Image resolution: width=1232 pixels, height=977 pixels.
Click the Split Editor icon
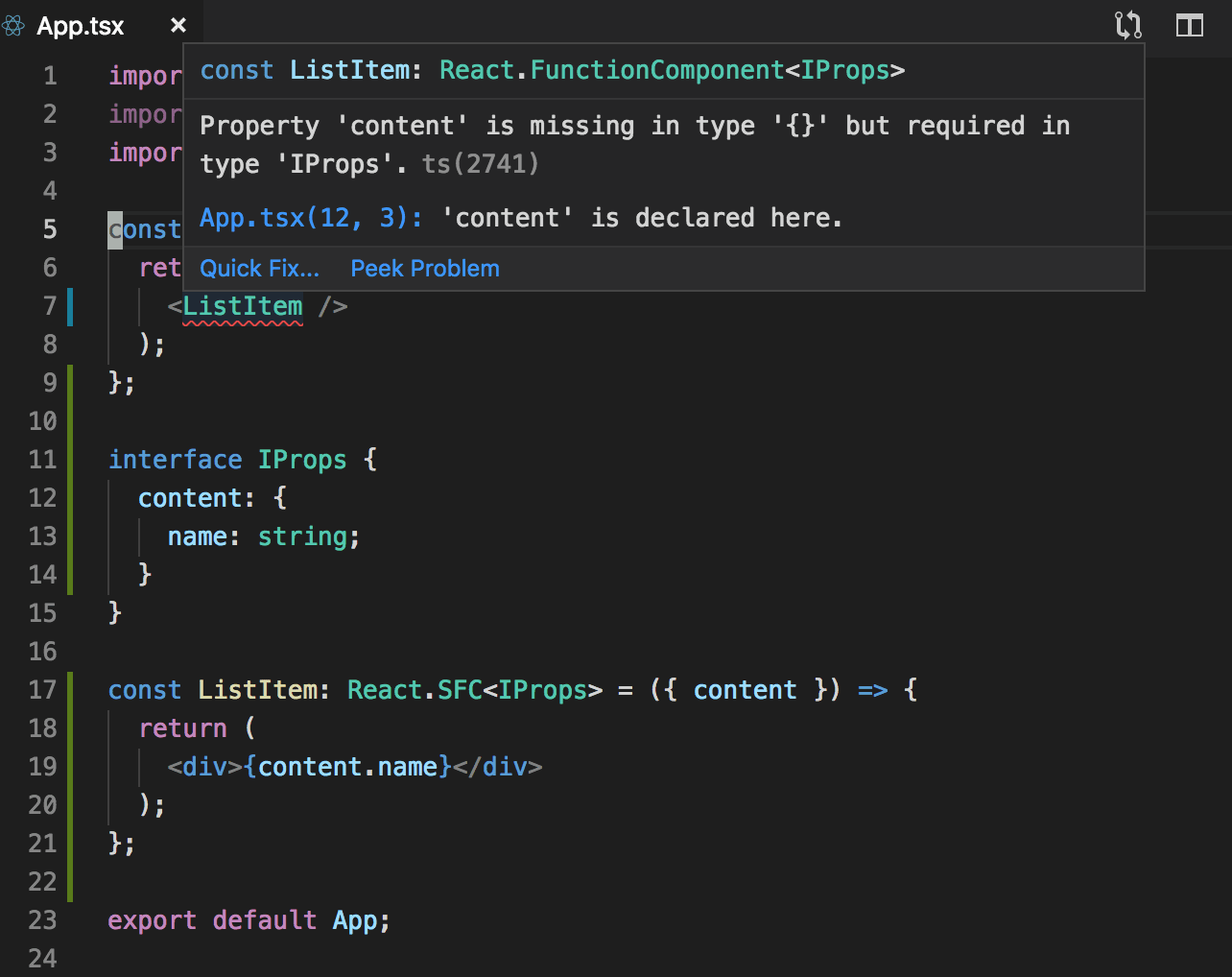click(x=1190, y=25)
